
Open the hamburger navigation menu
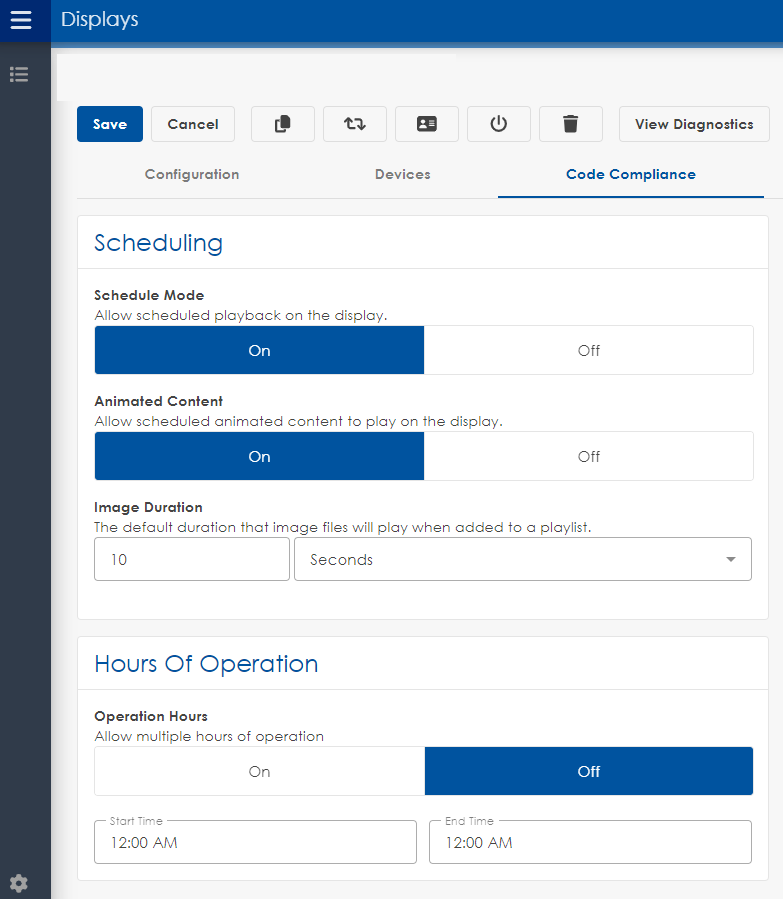coord(21,20)
